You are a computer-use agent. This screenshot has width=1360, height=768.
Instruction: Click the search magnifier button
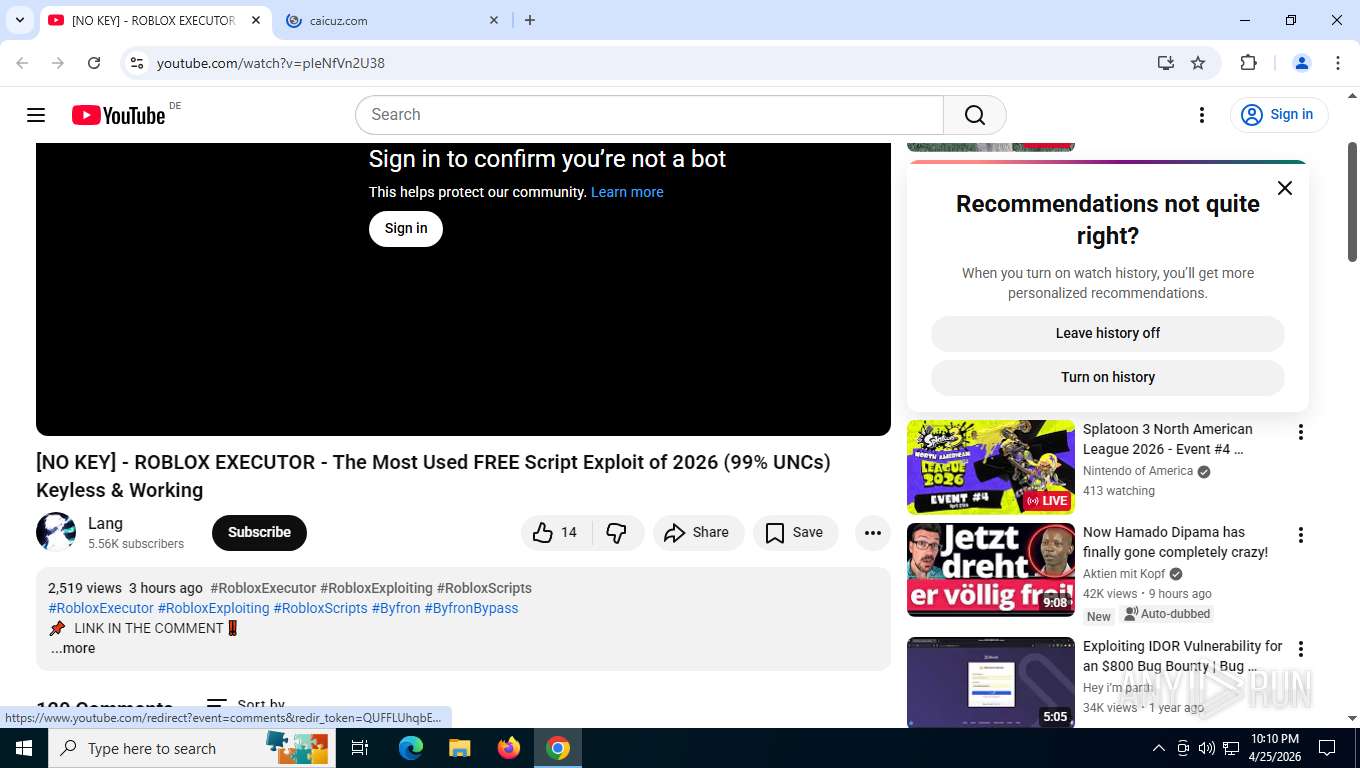tap(975, 115)
